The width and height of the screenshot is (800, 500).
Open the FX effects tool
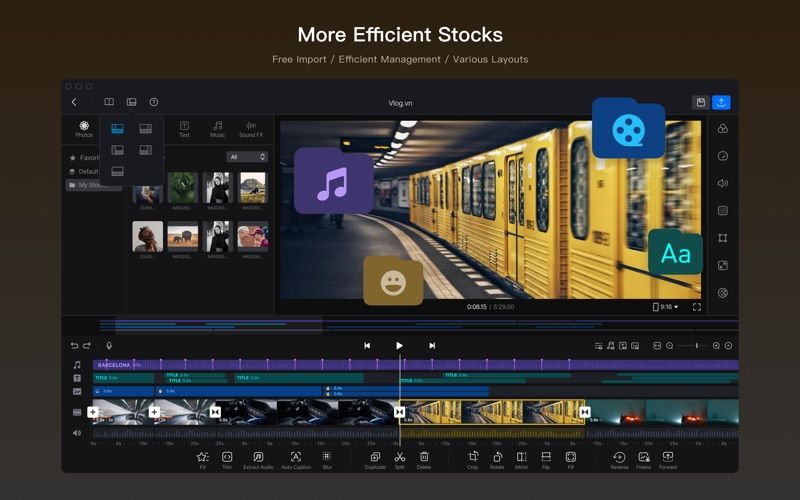point(203,460)
